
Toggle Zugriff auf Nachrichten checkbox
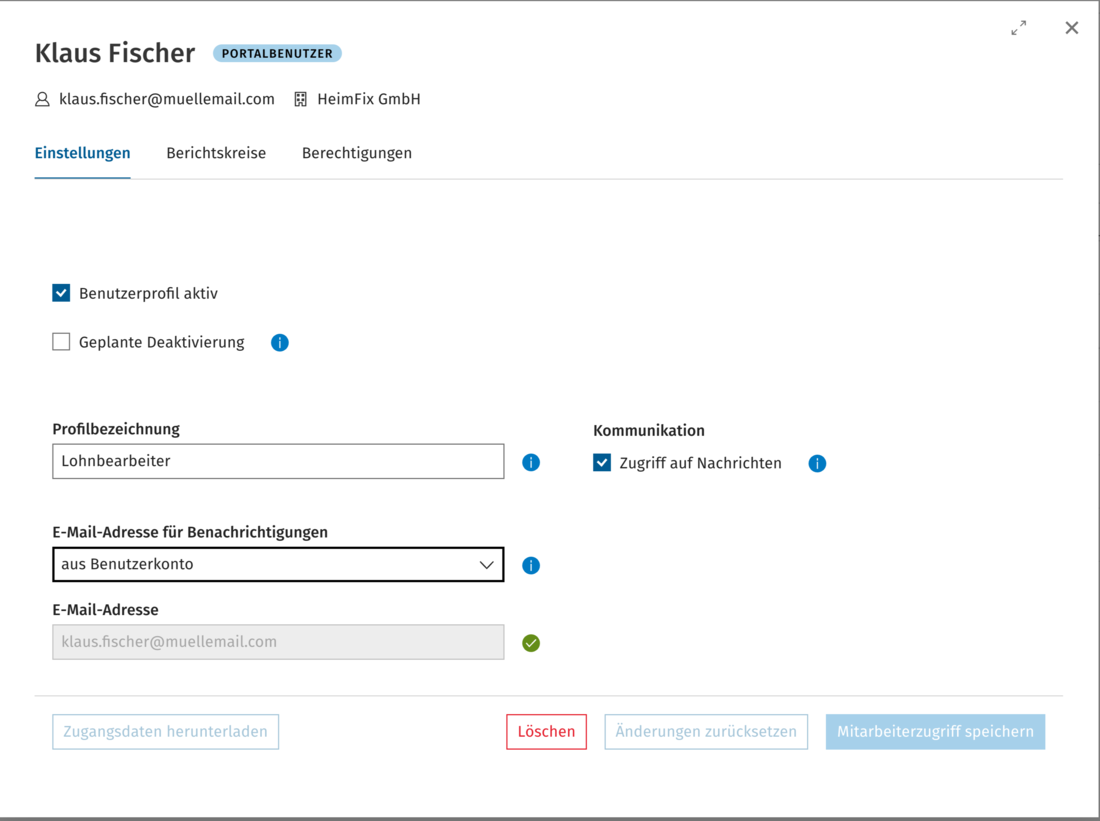coord(602,462)
